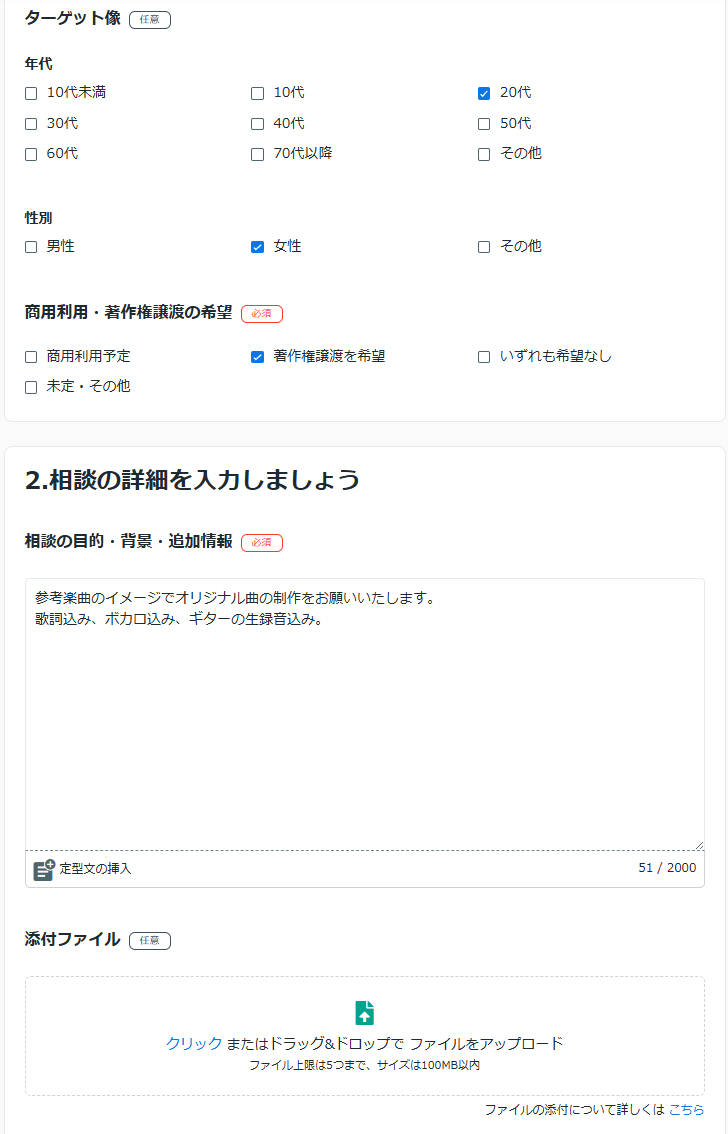The height and width of the screenshot is (1134, 728).
Task: Click the 51 / 2000 character counter
Action: pyautogui.click(x=667, y=868)
